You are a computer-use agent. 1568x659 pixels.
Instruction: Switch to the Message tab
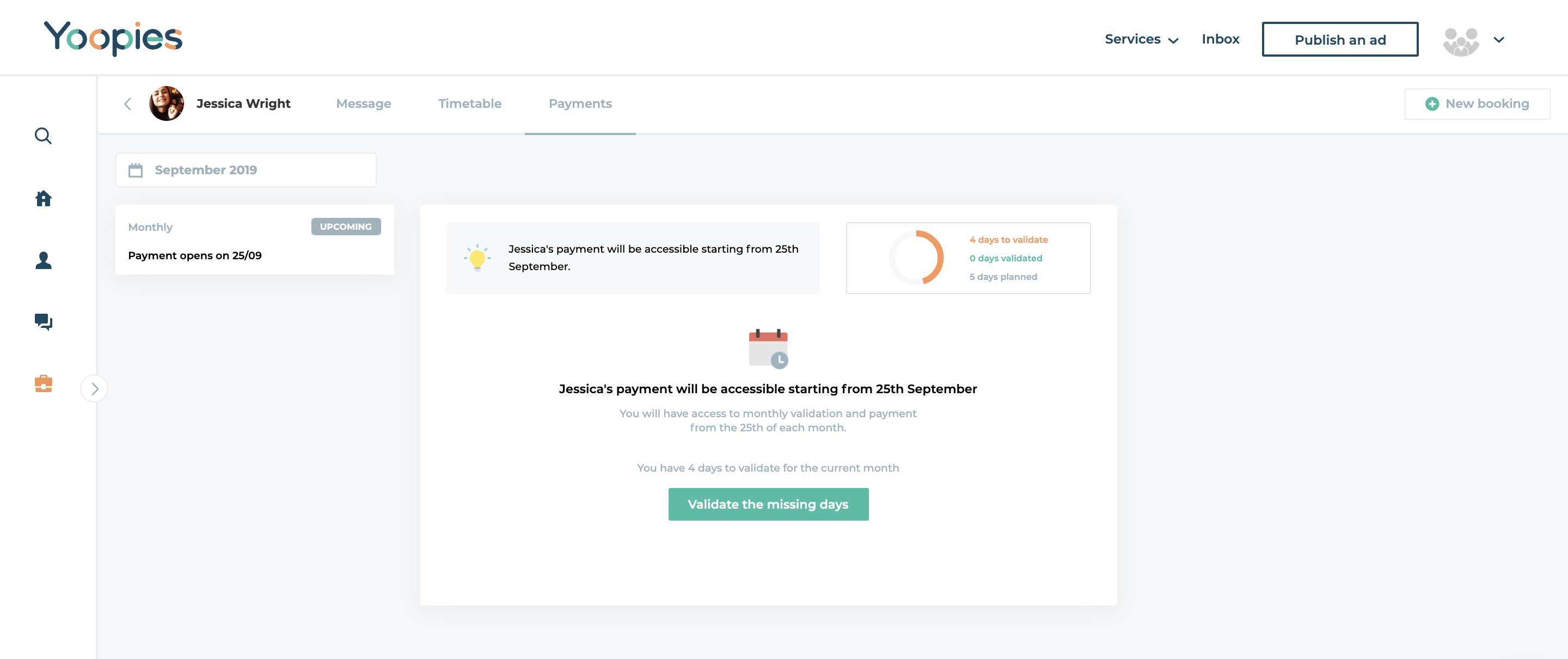click(363, 103)
